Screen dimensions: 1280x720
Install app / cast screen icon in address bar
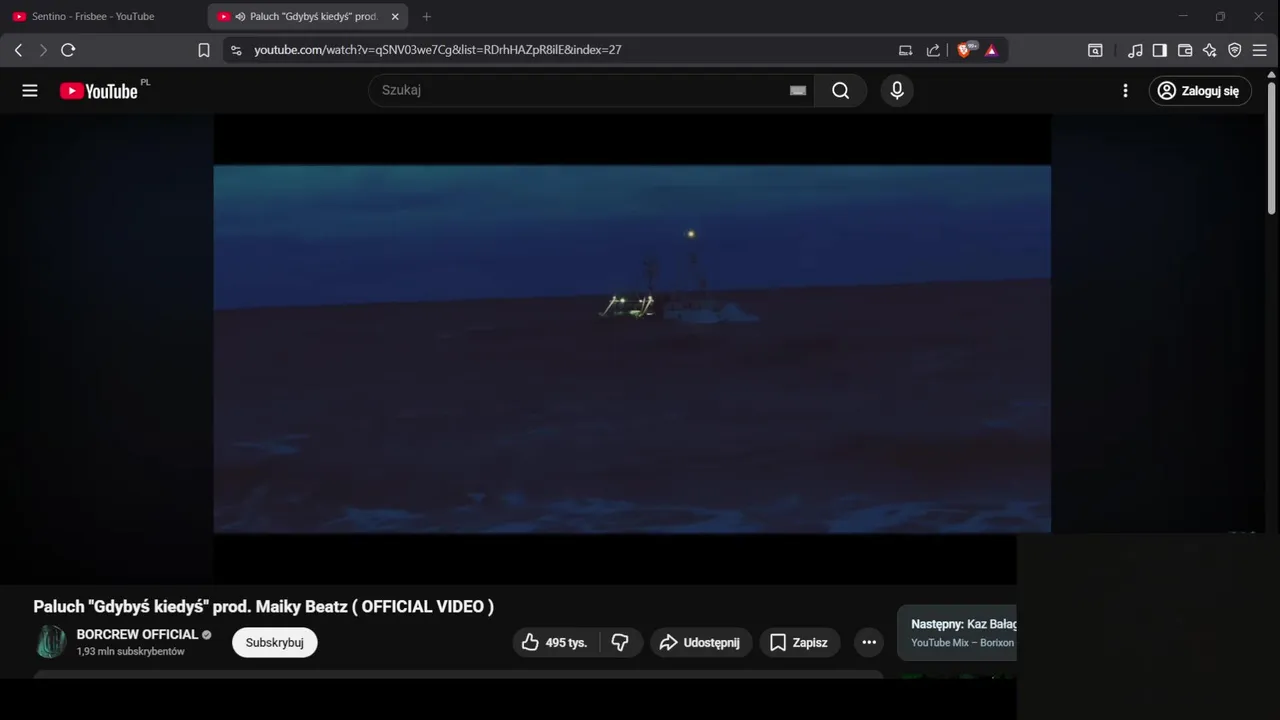pyautogui.click(x=906, y=50)
